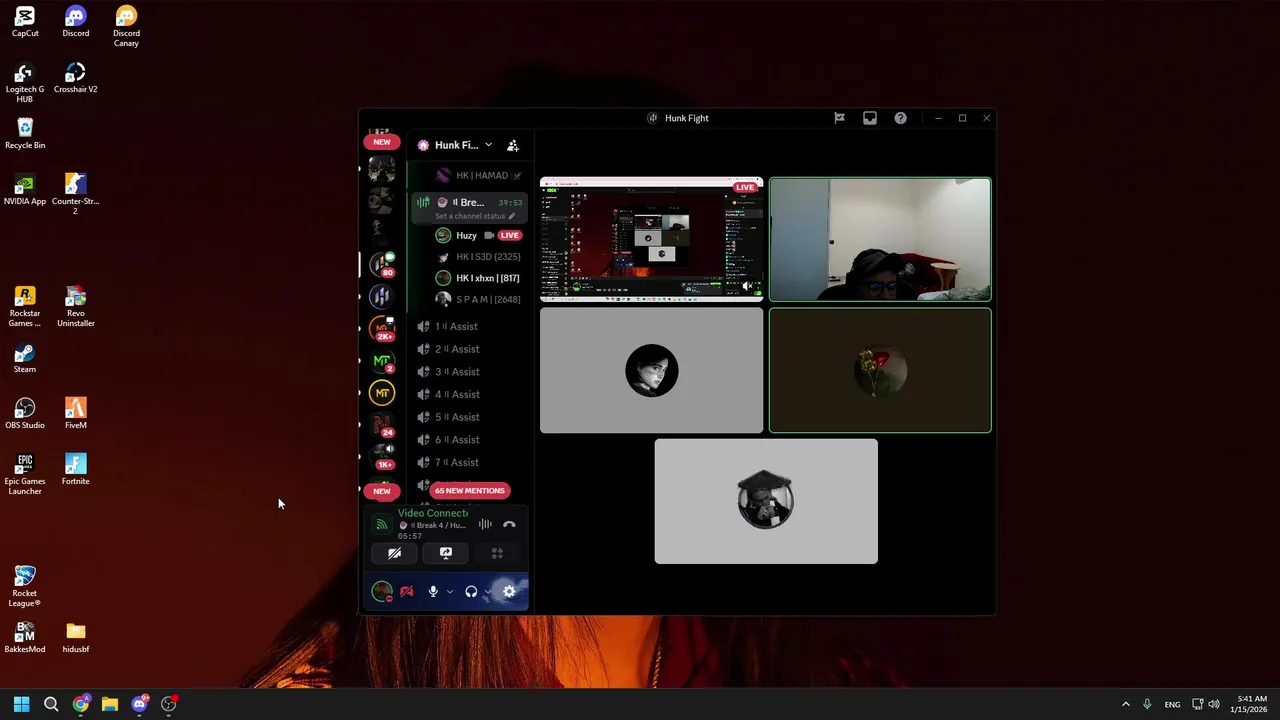
Task: Open microphone input options chevron
Action: 450,592
